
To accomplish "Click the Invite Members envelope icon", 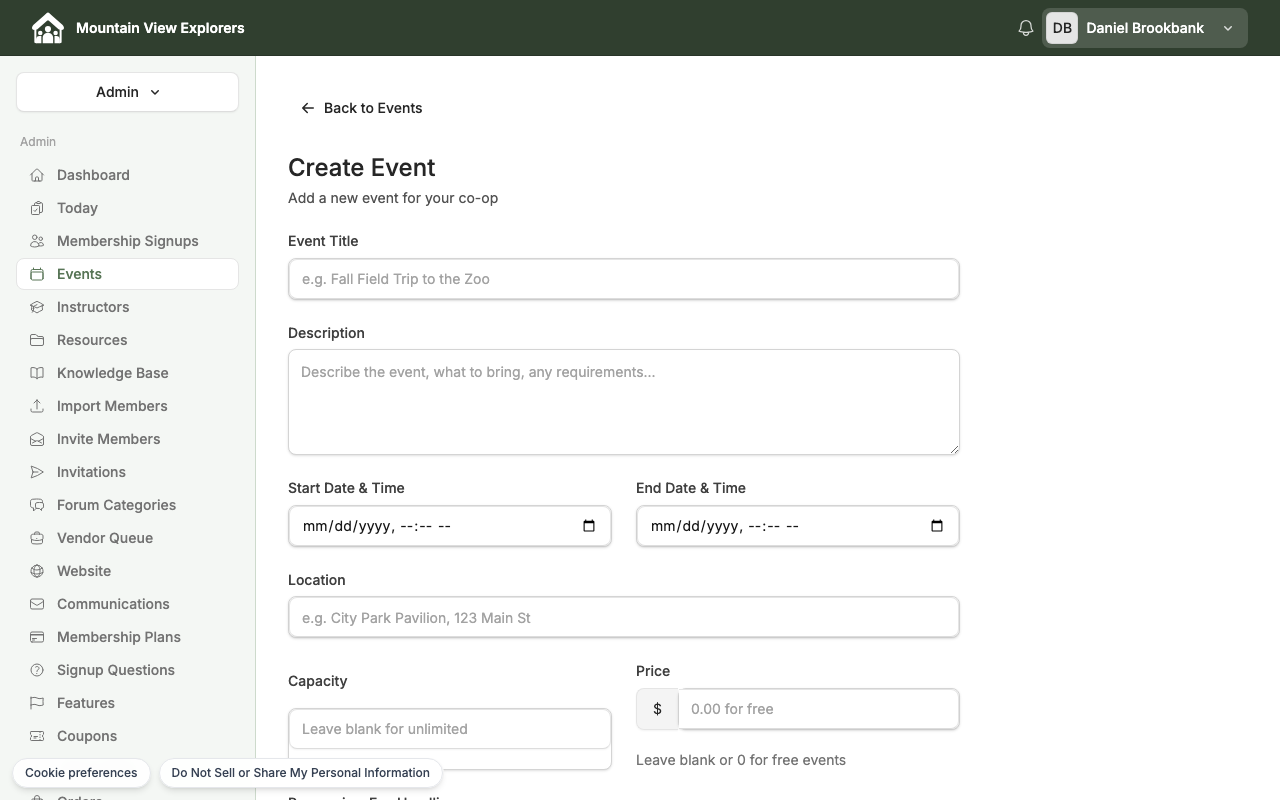I will point(37,439).
